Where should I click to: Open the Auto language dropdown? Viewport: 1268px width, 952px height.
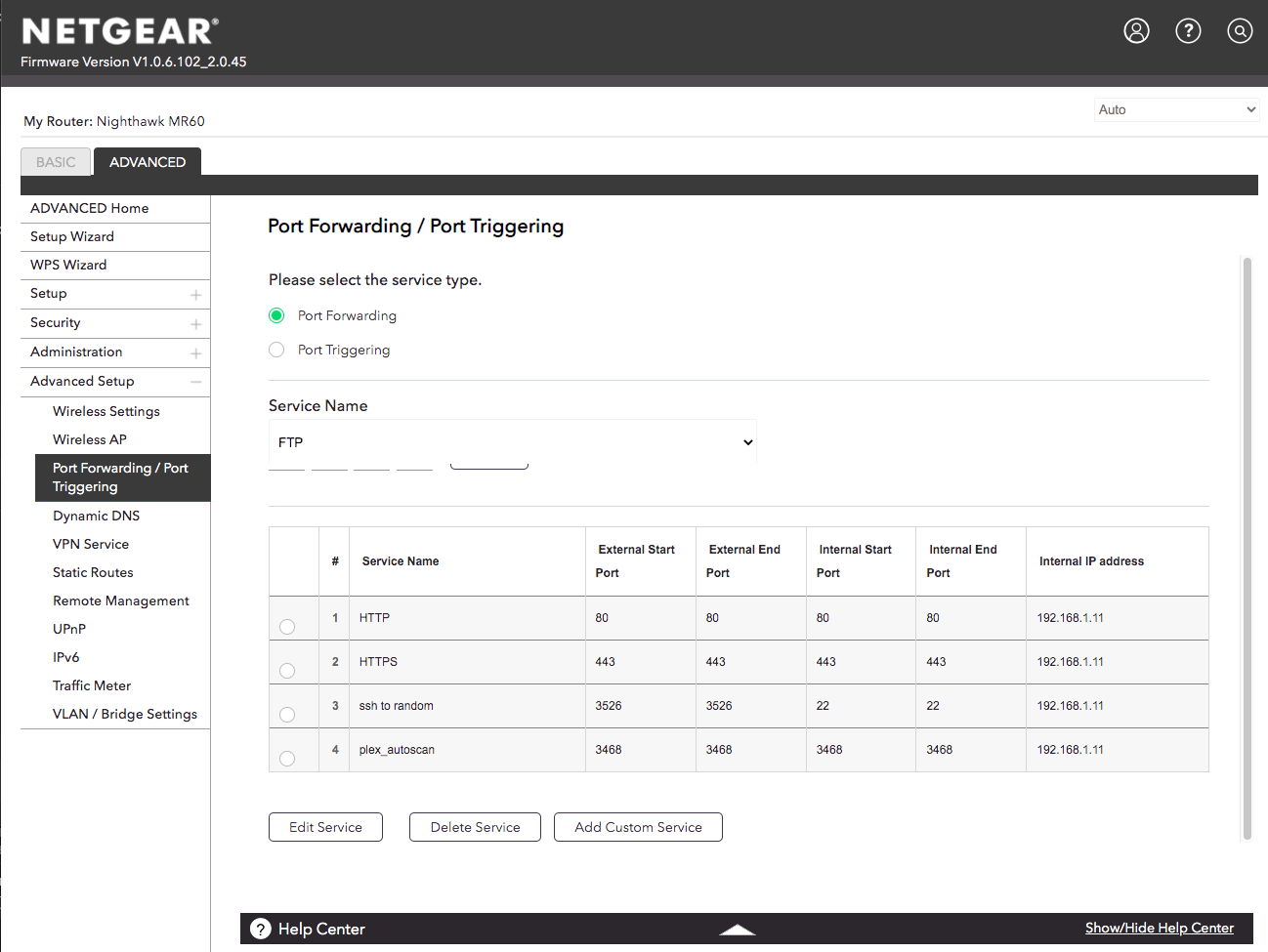pyautogui.click(x=1176, y=109)
